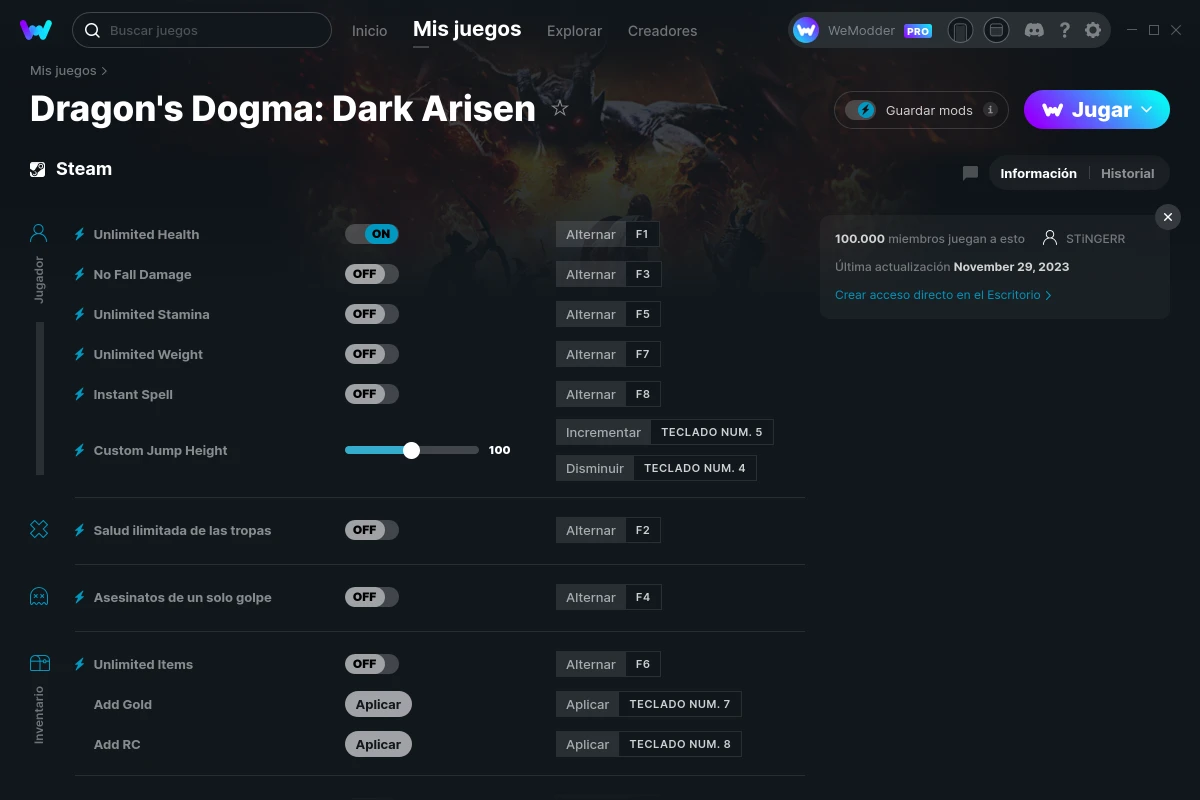Click the first header icon right of the PRO badge
The image size is (1200, 800).
960,30
